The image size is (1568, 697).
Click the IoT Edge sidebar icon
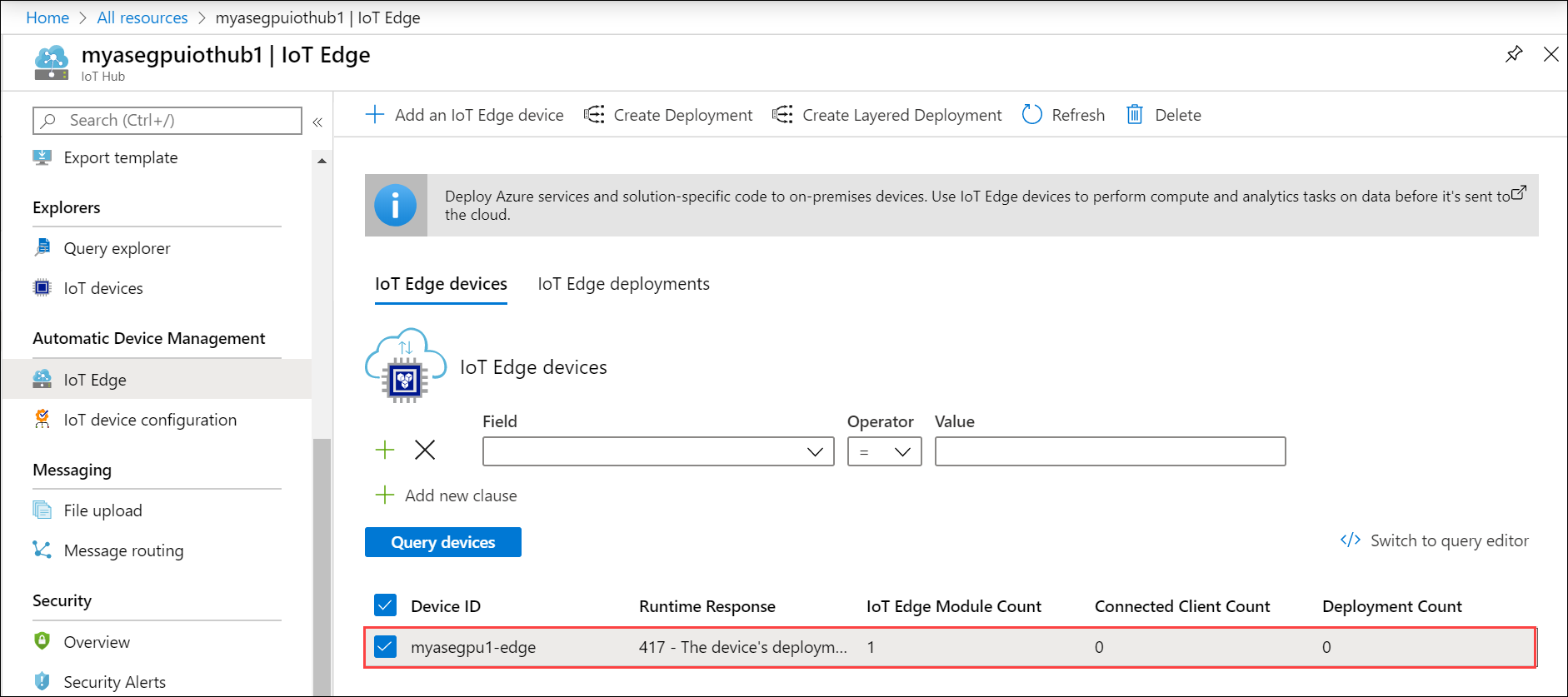point(42,379)
